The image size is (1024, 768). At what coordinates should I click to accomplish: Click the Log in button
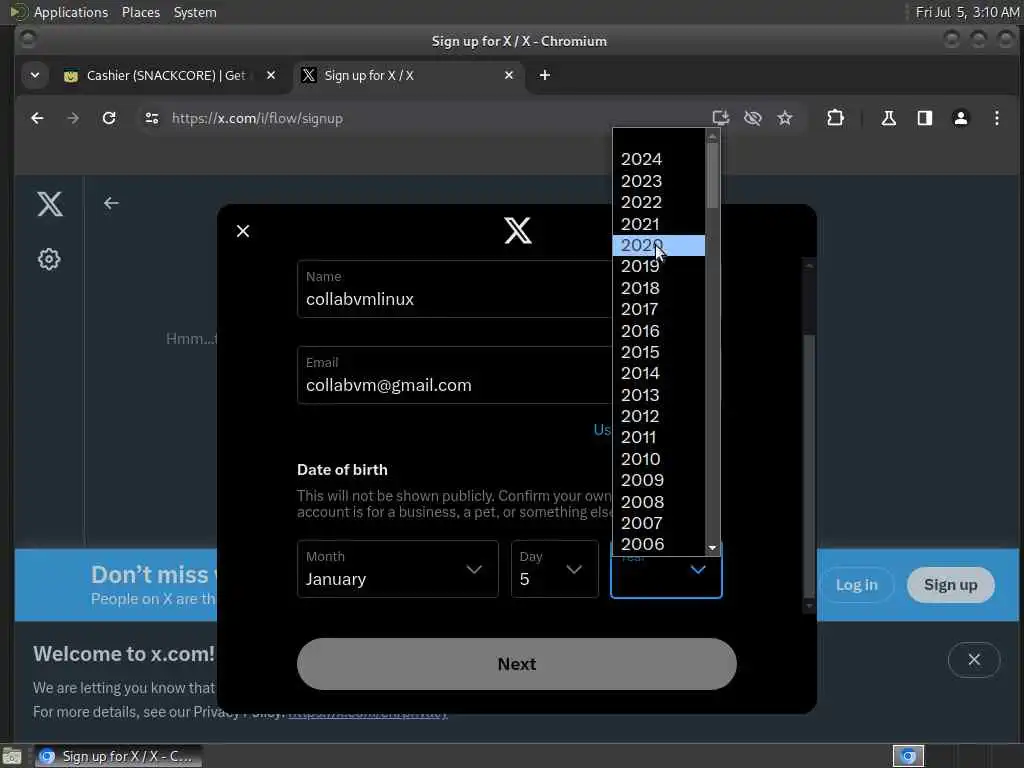pos(856,585)
